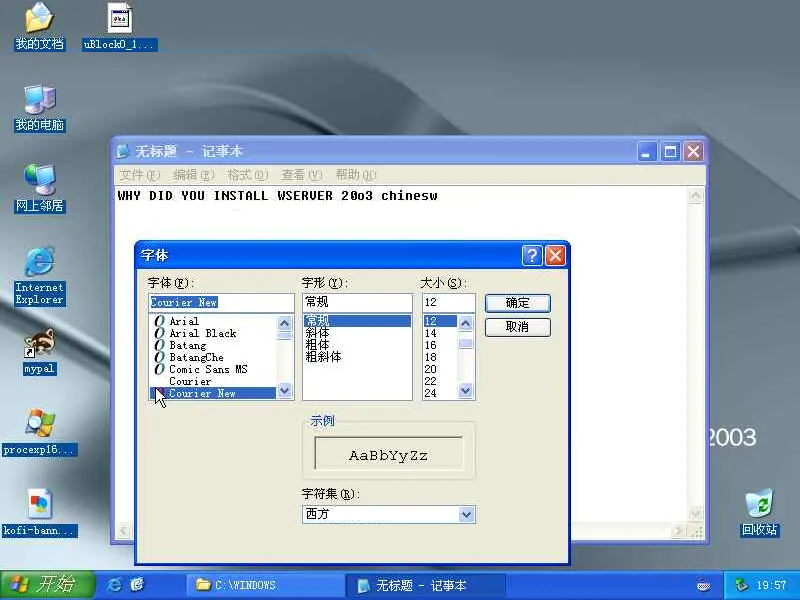Screen dimensions: 800x600
Task: Click the Internet Explorer quick launch icon
Action: 114,585
